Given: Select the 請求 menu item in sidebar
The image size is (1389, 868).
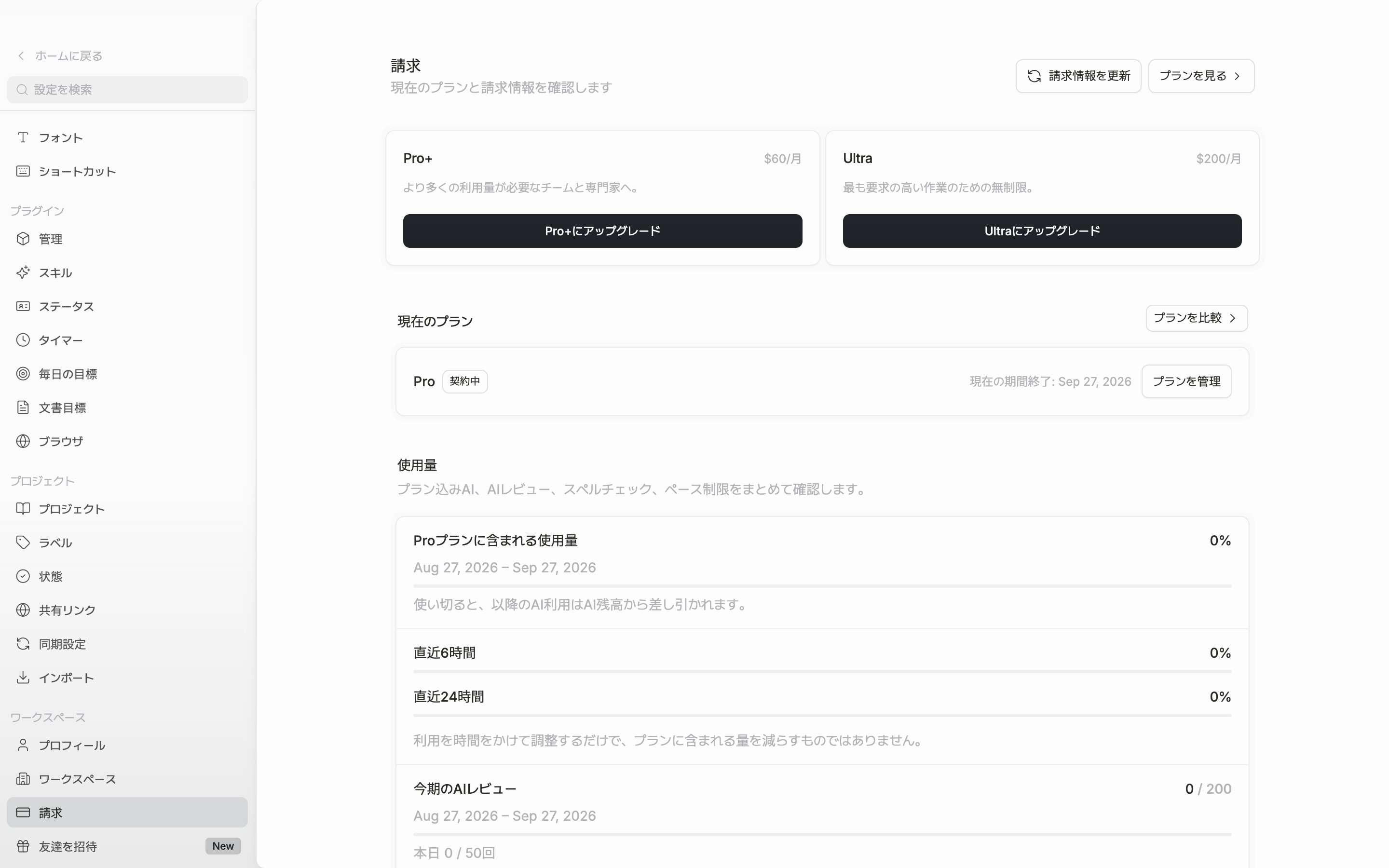Looking at the screenshot, I should 127,813.
